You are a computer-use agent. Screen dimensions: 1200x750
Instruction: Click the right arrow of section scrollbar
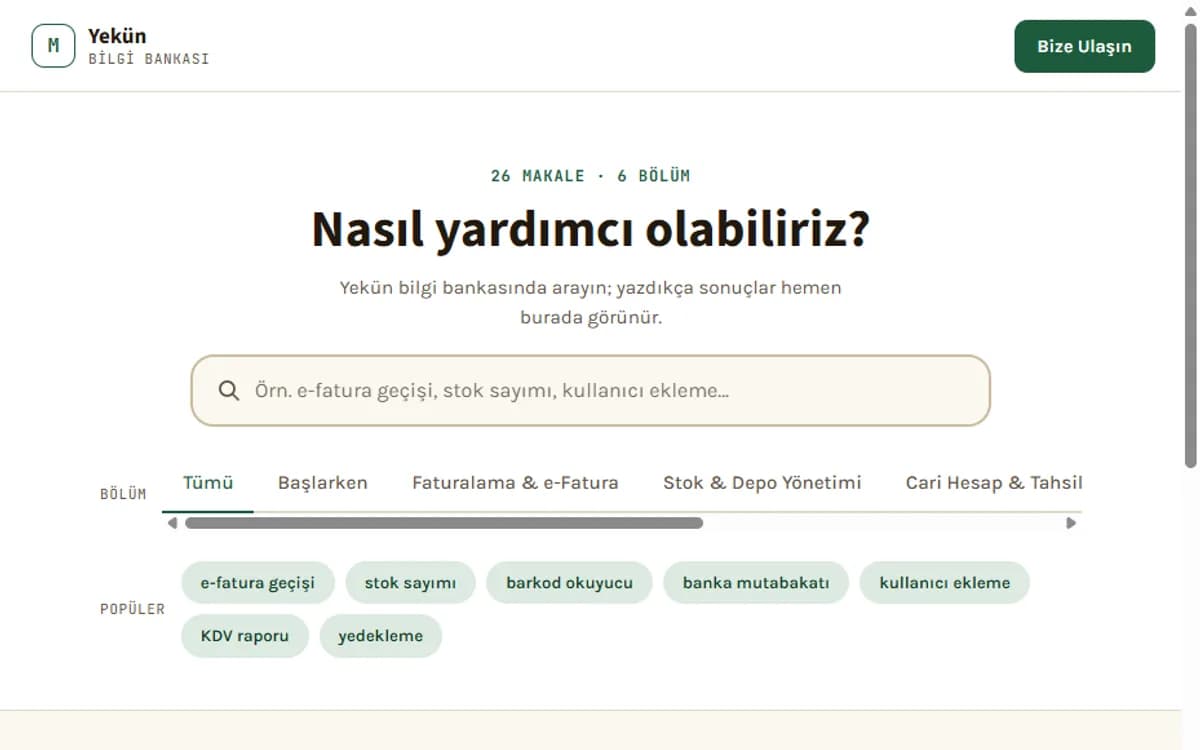[1071, 523]
